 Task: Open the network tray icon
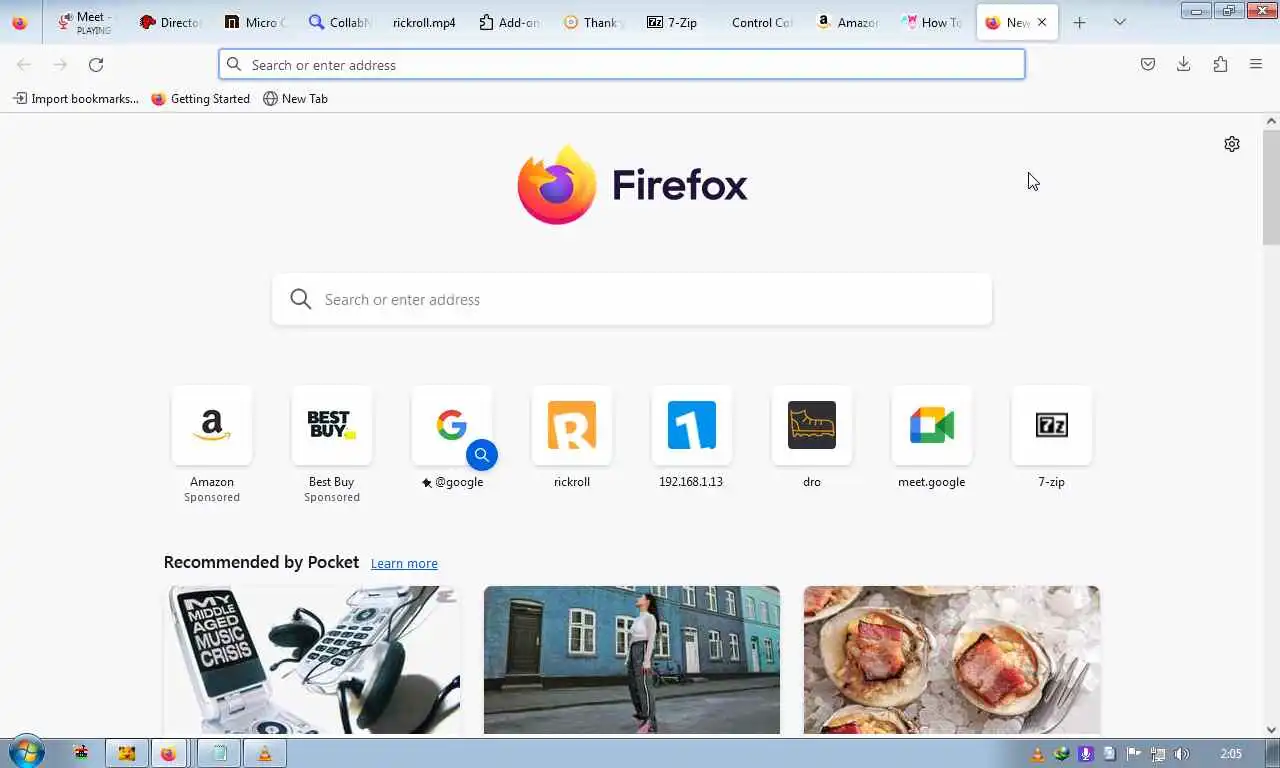(1158, 754)
